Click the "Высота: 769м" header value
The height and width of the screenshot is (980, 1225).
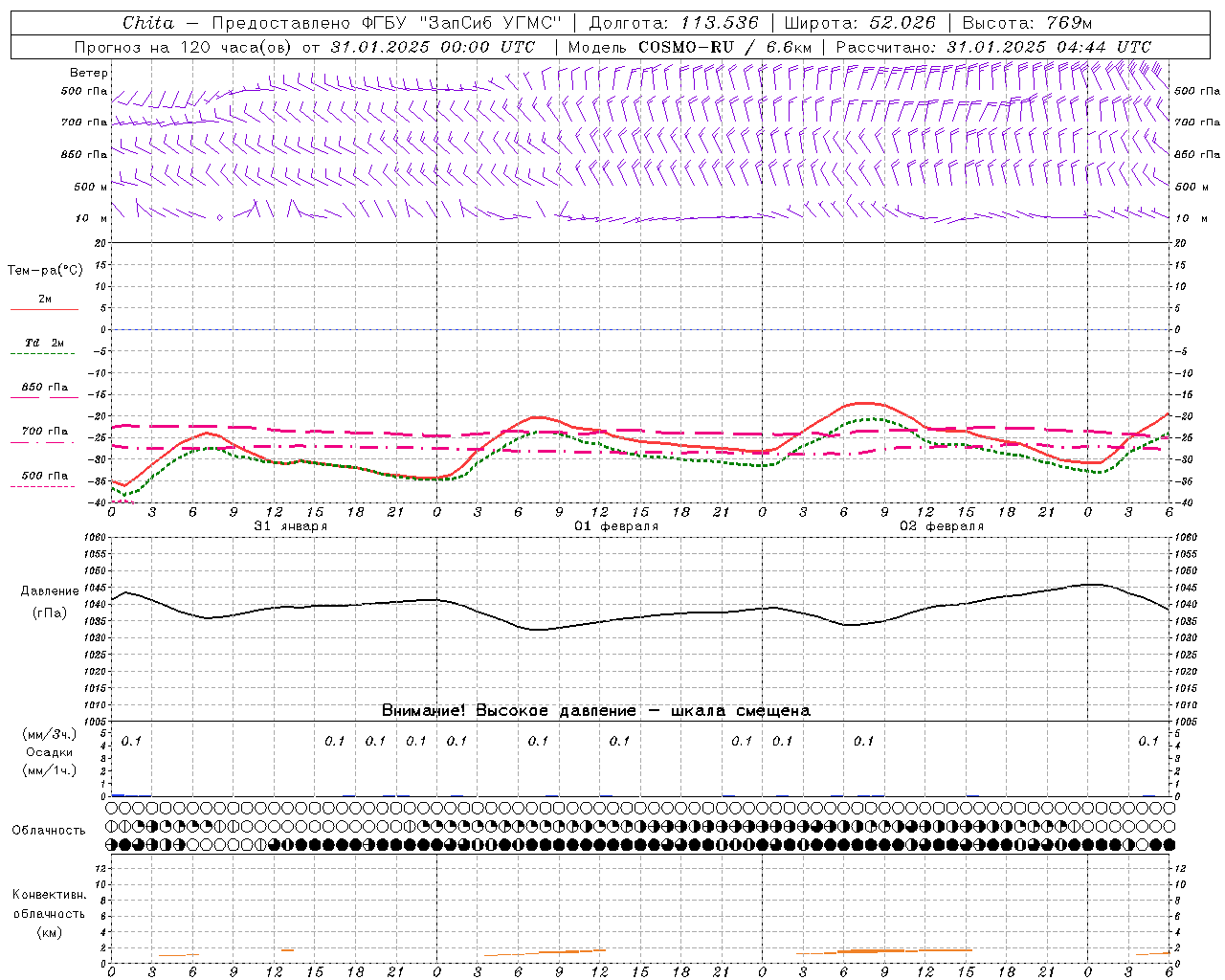1027,23
